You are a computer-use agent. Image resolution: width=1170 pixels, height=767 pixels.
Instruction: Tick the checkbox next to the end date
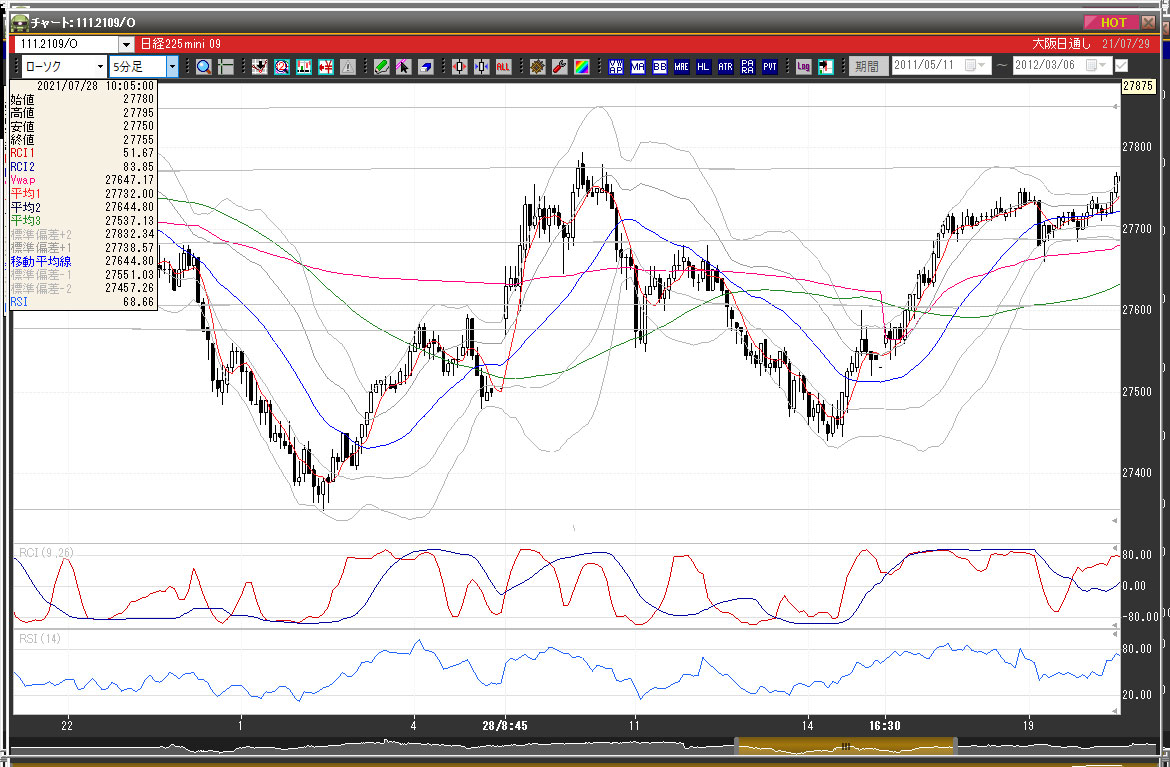(x=1121, y=66)
